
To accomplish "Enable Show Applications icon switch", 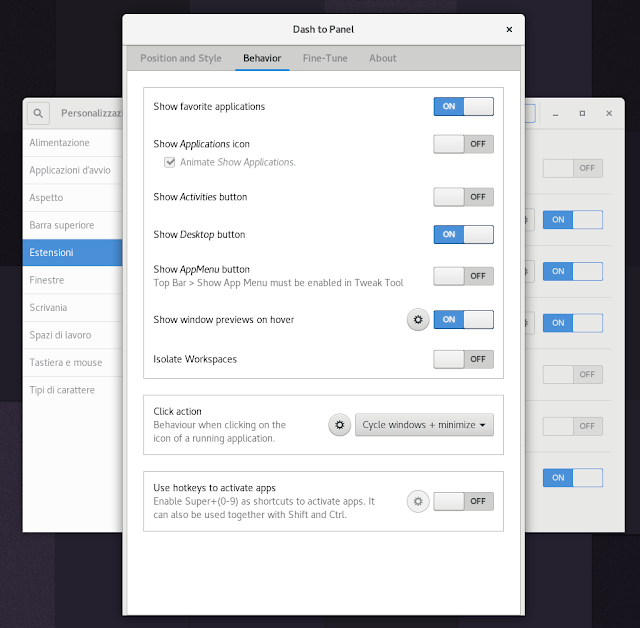I will tap(464, 144).
